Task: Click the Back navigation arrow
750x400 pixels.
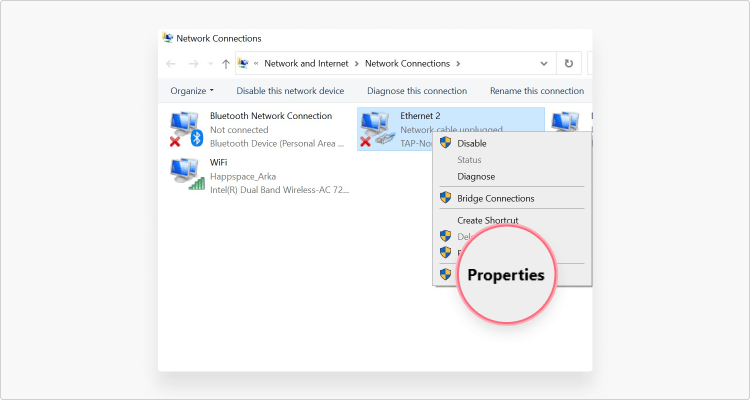Action: tap(171, 64)
